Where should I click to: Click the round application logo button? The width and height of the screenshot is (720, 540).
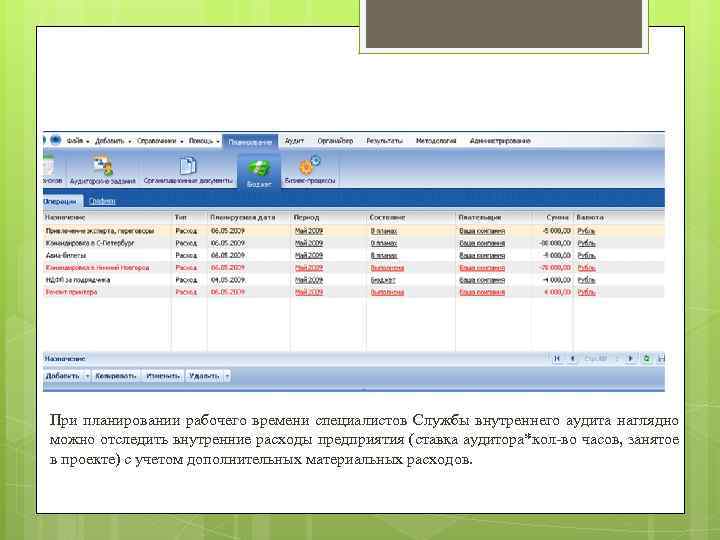pyautogui.click(x=56, y=140)
